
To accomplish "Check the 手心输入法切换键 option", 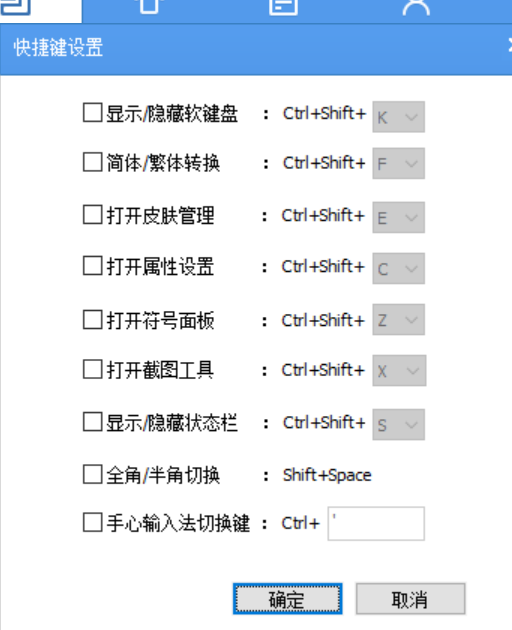I will tap(92, 523).
